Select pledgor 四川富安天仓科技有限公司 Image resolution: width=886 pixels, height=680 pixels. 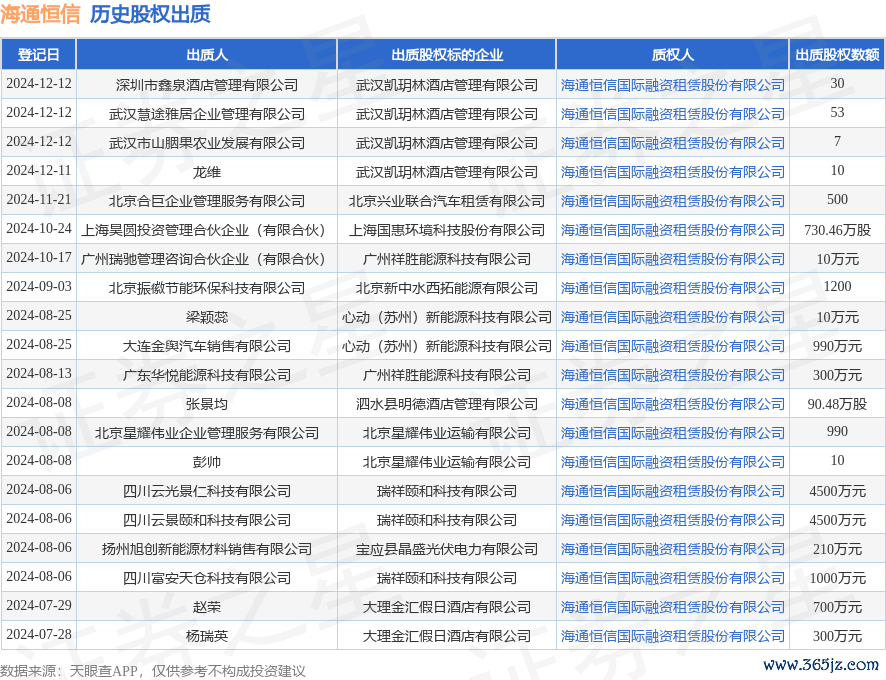[207, 578]
